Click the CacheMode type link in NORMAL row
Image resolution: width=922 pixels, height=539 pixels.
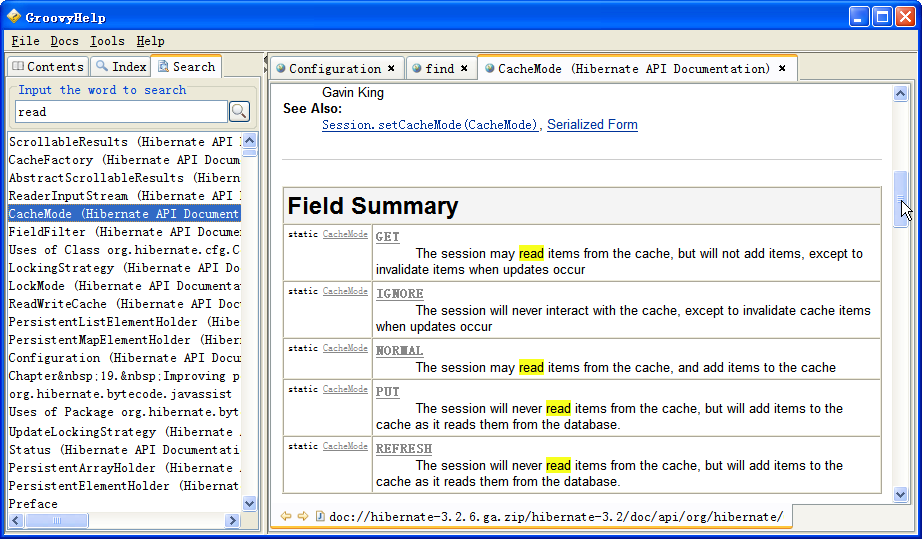tap(345, 348)
